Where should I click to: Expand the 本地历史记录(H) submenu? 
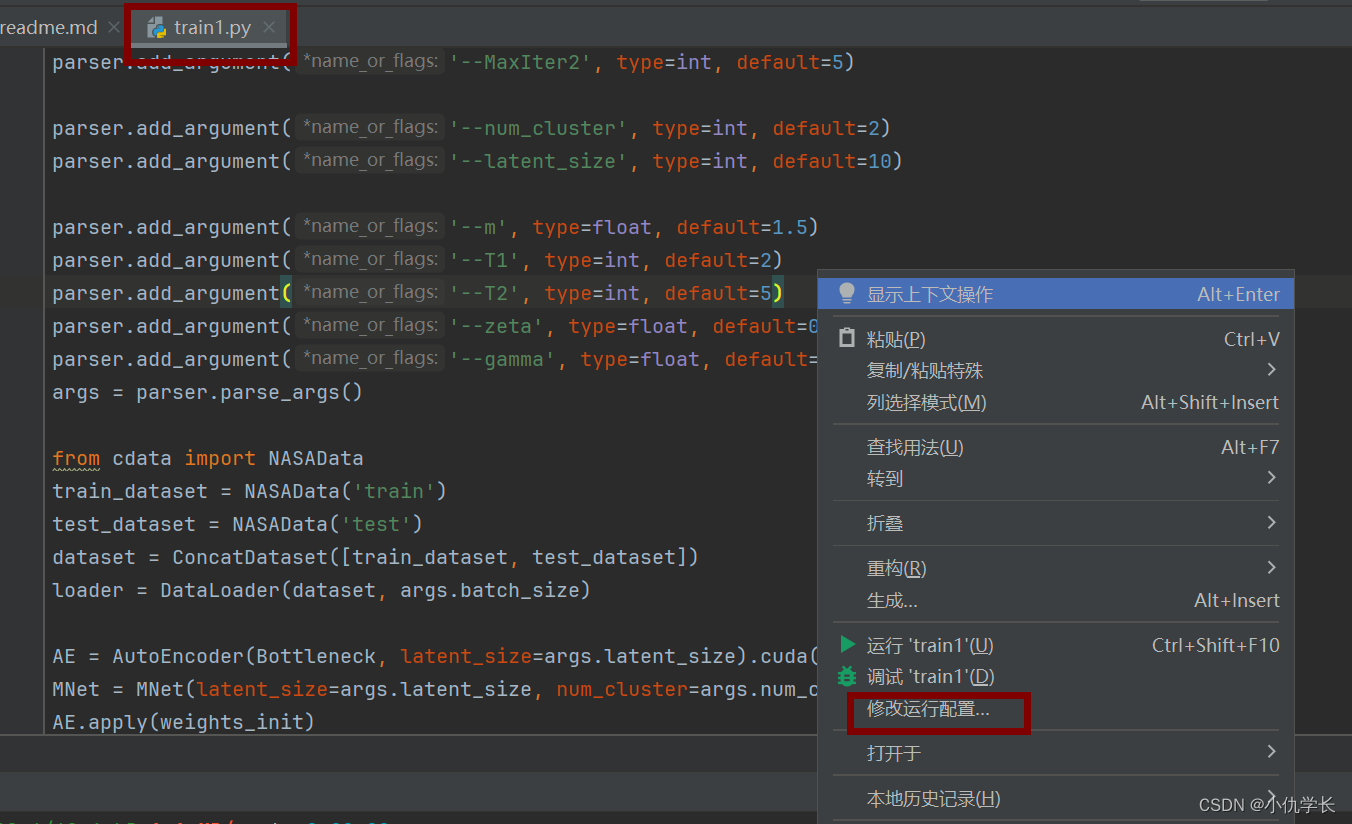(x=1055, y=798)
